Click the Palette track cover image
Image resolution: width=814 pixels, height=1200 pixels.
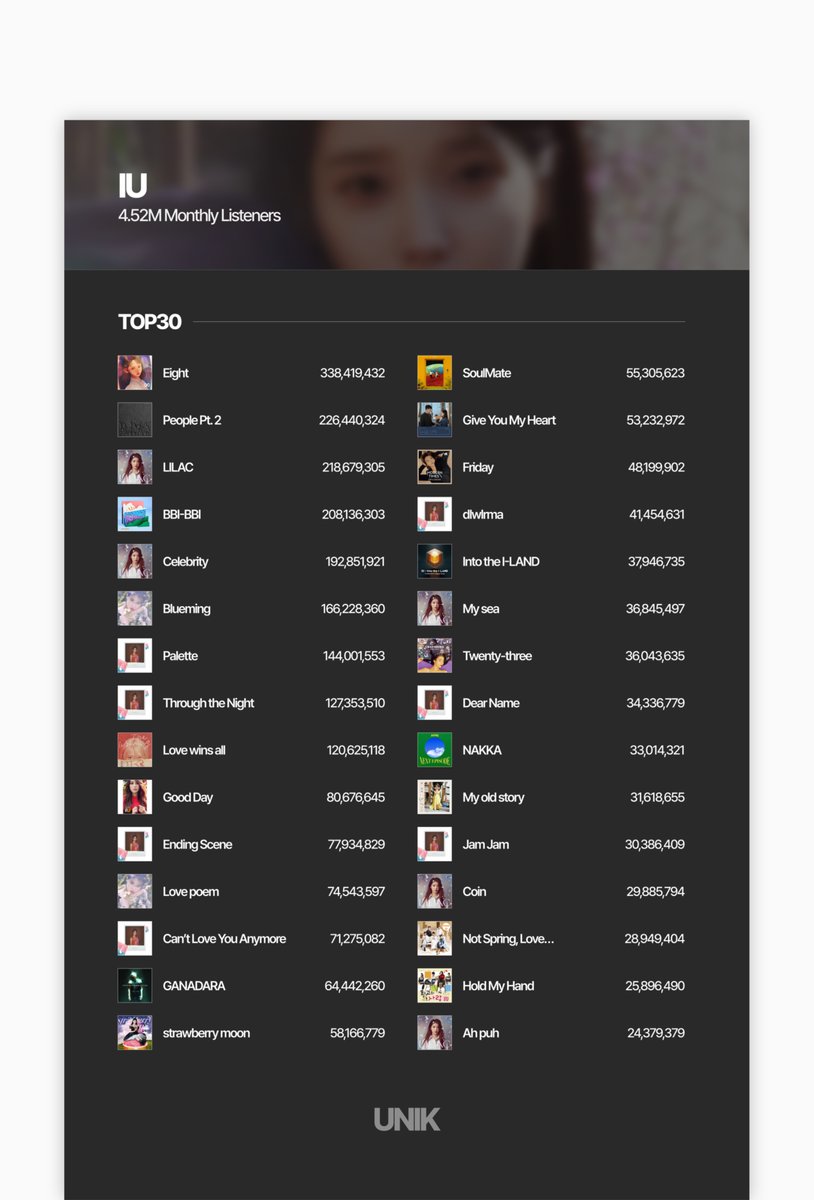[135, 656]
